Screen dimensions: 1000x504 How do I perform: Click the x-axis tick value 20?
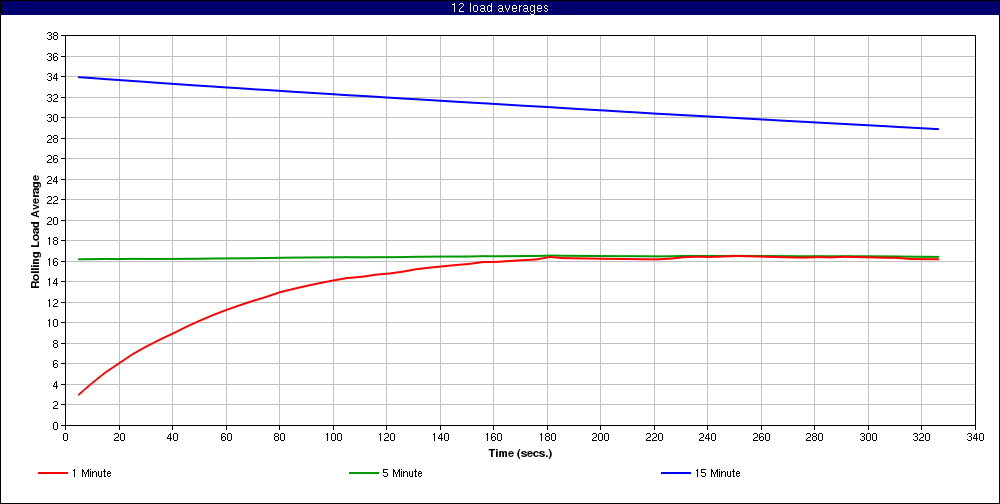coord(119,437)
